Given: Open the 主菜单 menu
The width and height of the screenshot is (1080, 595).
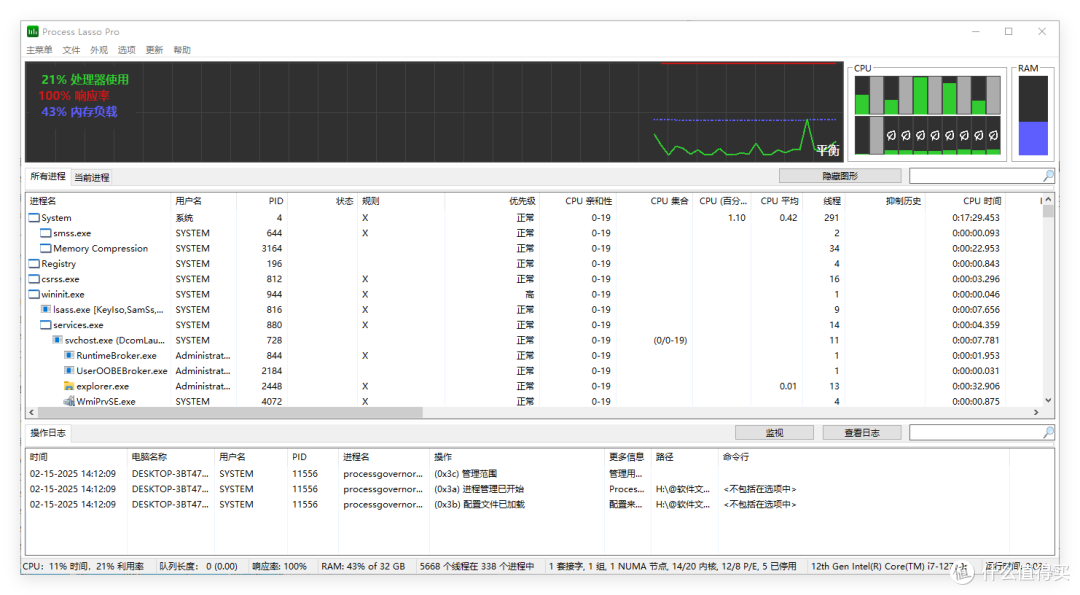Looking at the screenshot, I should tap(39, 50).
